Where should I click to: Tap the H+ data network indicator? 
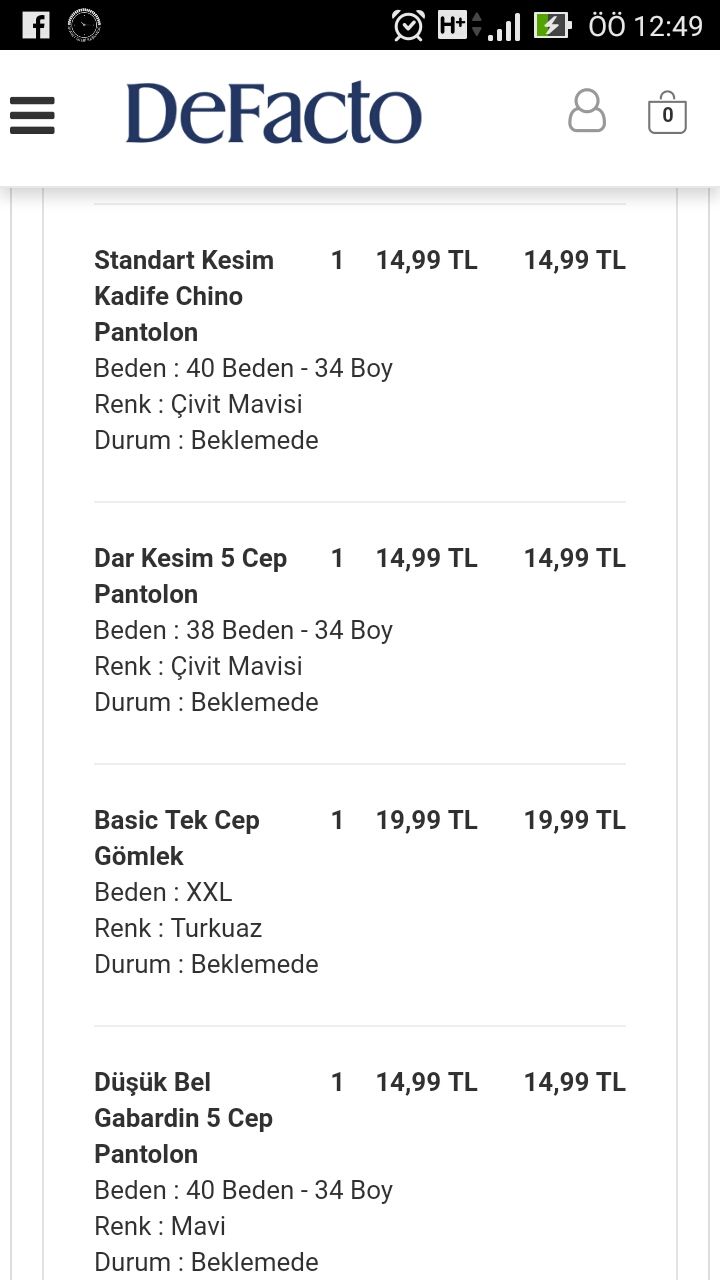458,25
